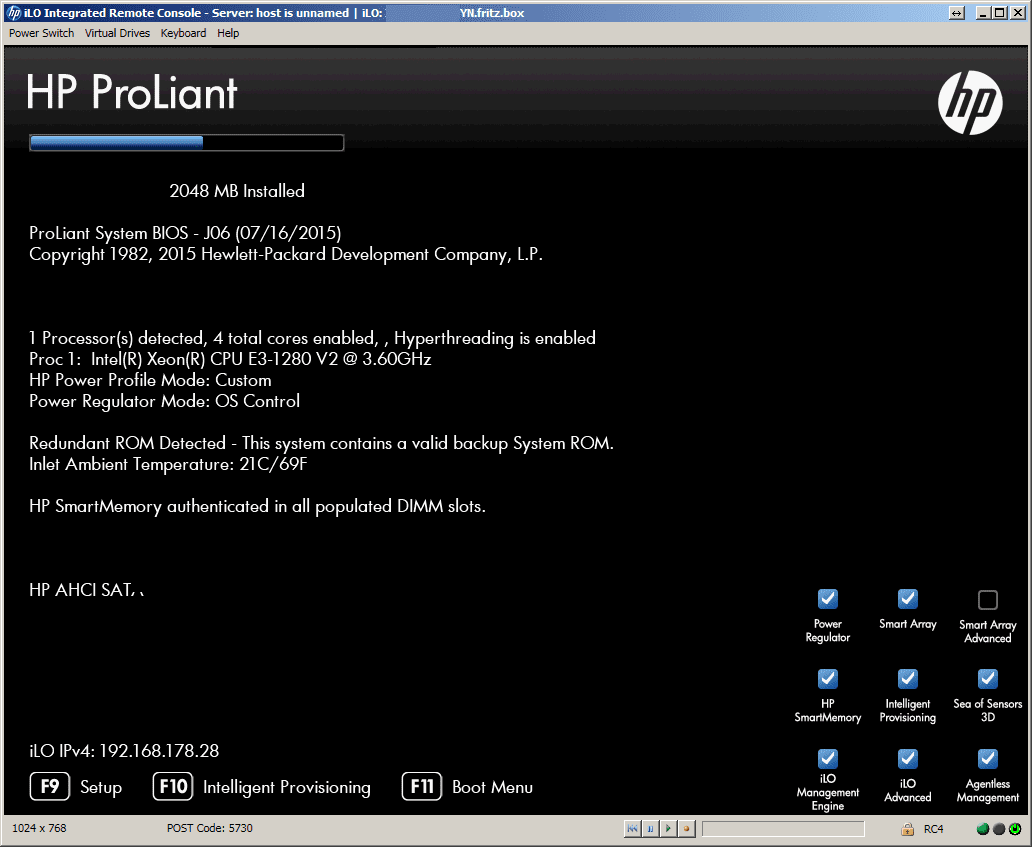This screenshot has height=847, width=1032.
Task: Click the iLO IPv4 address text
Action: (124, 751)
